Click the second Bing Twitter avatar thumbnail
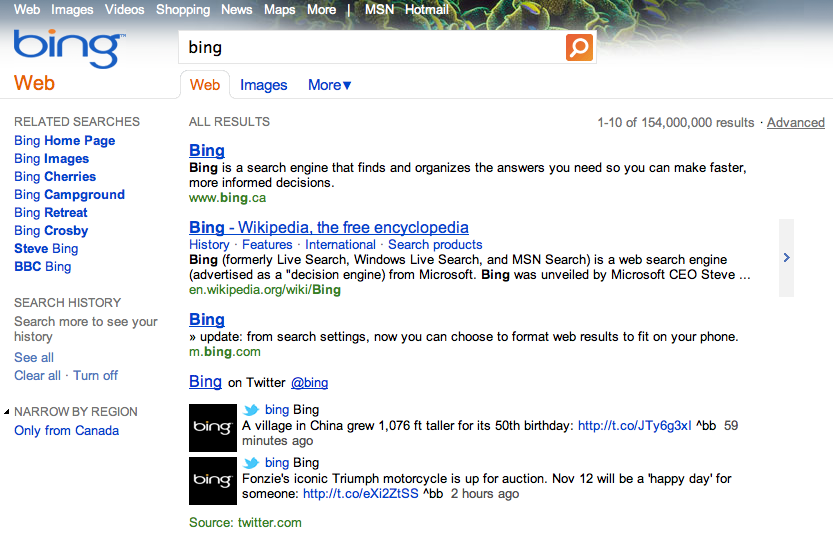This screenshot has width=833, height=540. [213, 481]
